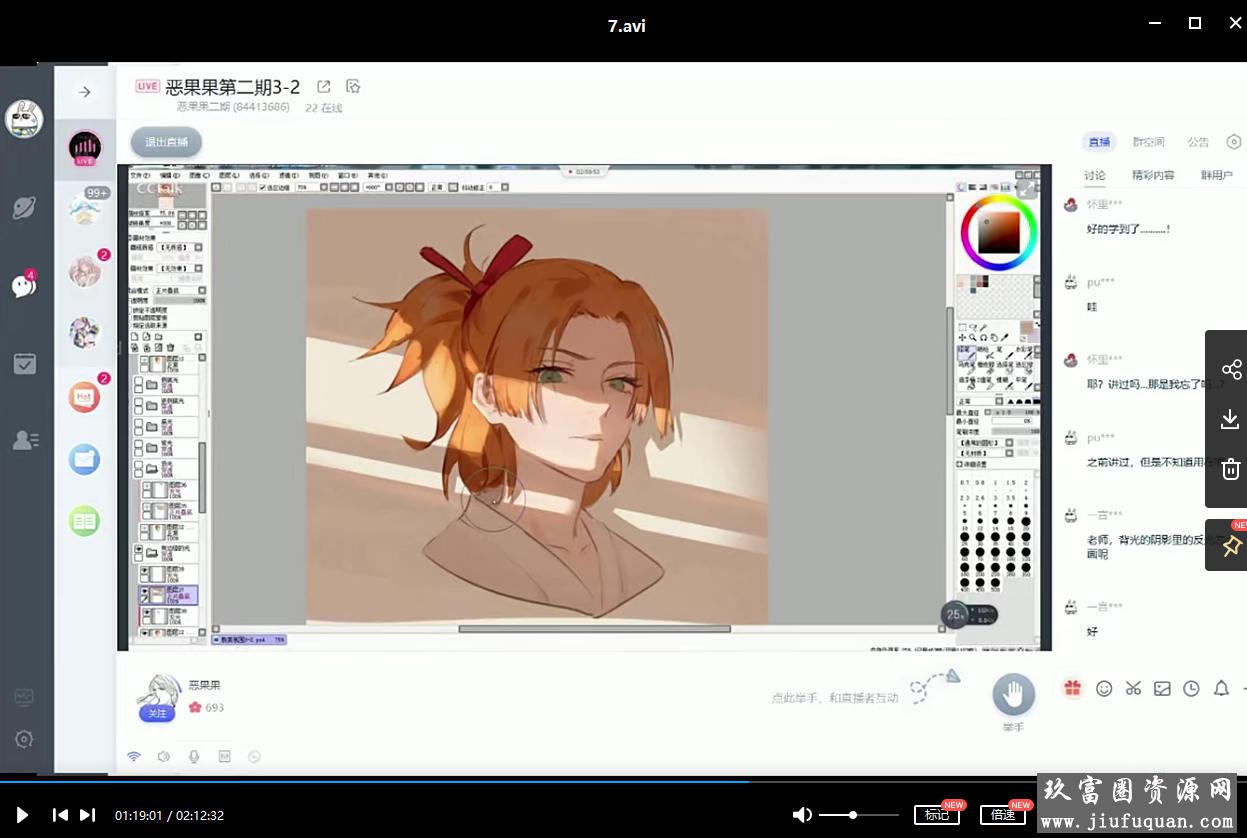Click the gift icon in chat toolbar

pyautogui.click(x=1072, y=688)
